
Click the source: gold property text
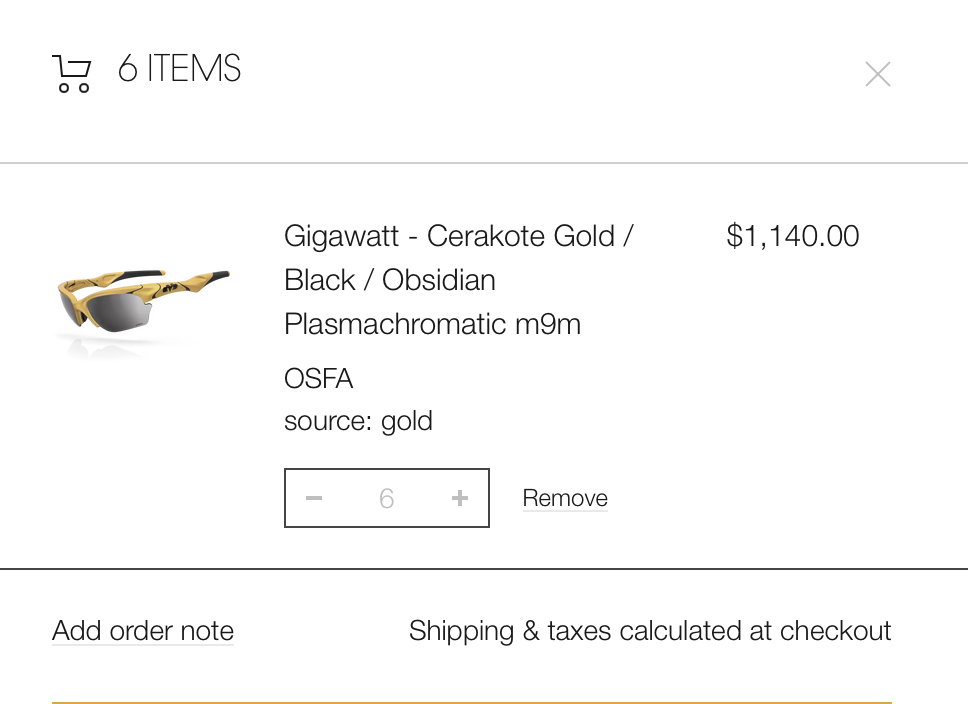point(358,421)
